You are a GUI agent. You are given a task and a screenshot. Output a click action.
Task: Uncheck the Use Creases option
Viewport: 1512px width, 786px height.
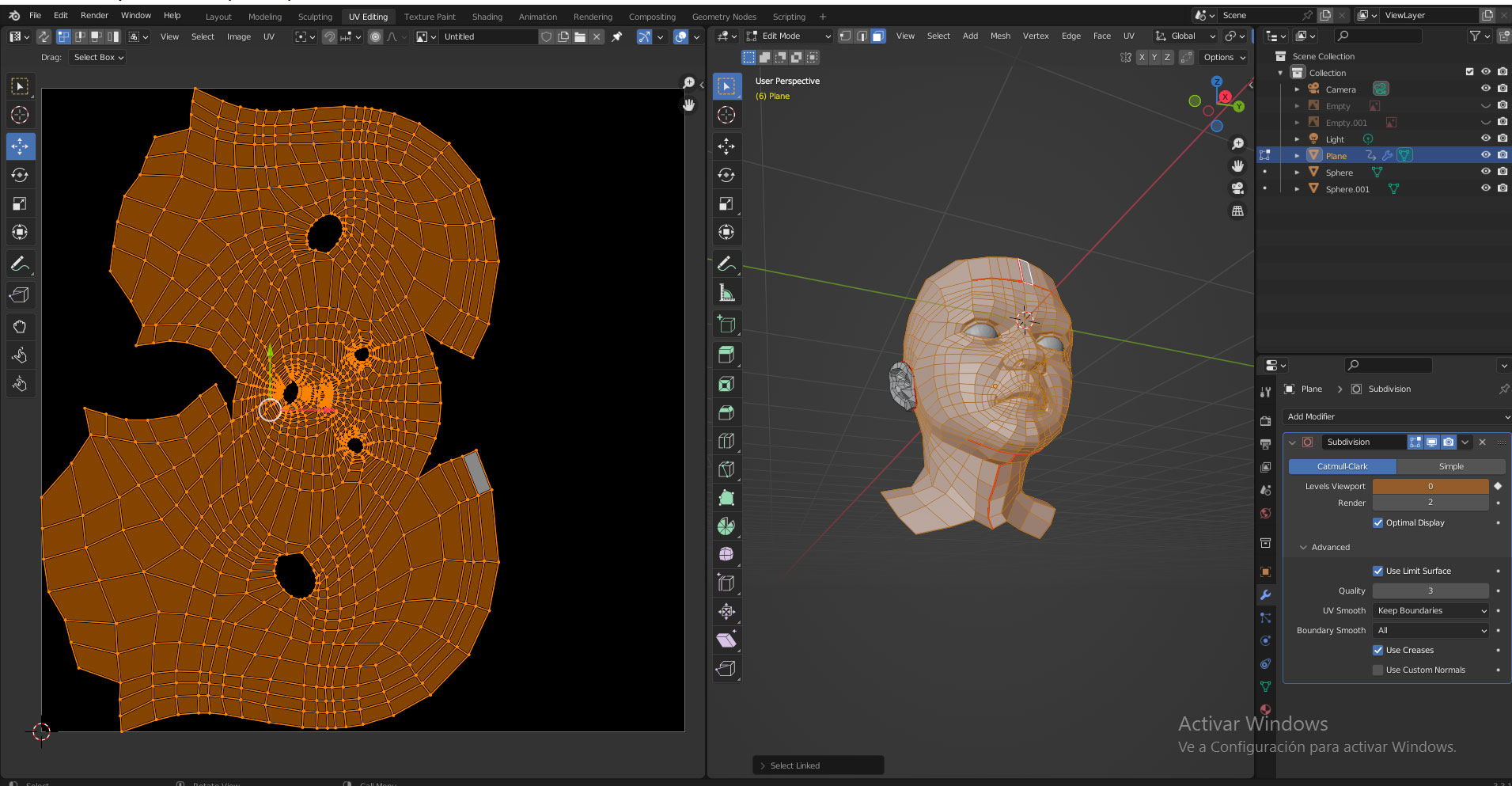tap(1377, 651)
